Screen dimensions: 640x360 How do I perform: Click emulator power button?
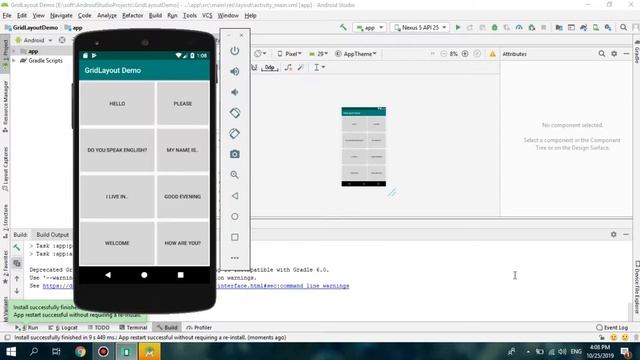click(x=235, y=51)
